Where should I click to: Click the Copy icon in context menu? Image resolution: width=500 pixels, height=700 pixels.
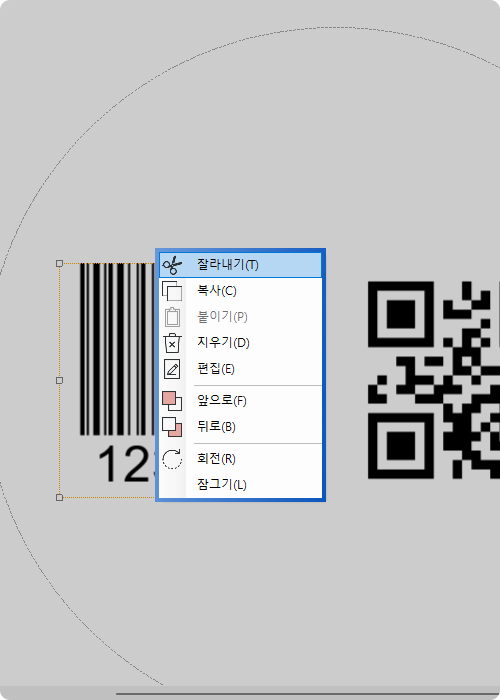[x=172, y=291]
